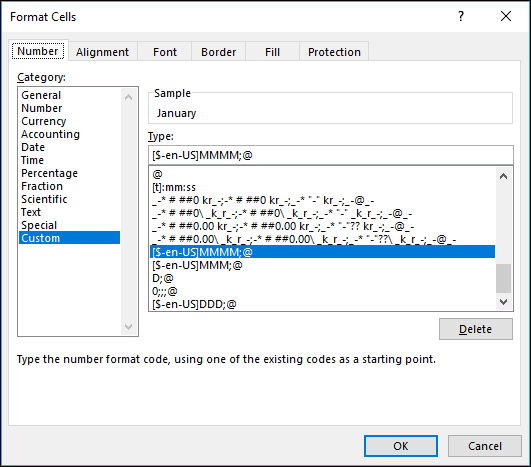Click the Type format code input field
Screen dimensions: 531x467
coord(331,155)
